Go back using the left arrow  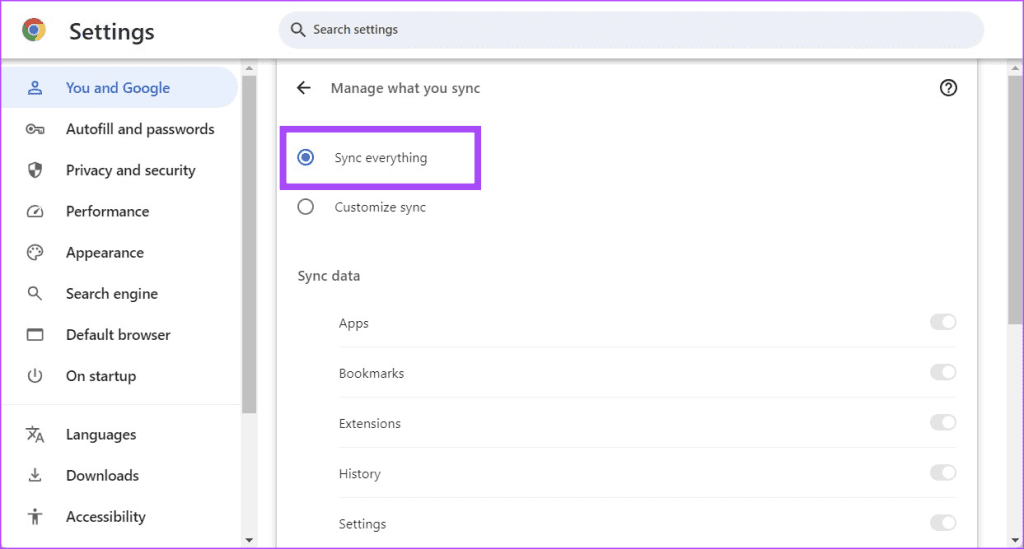[304, 87]
